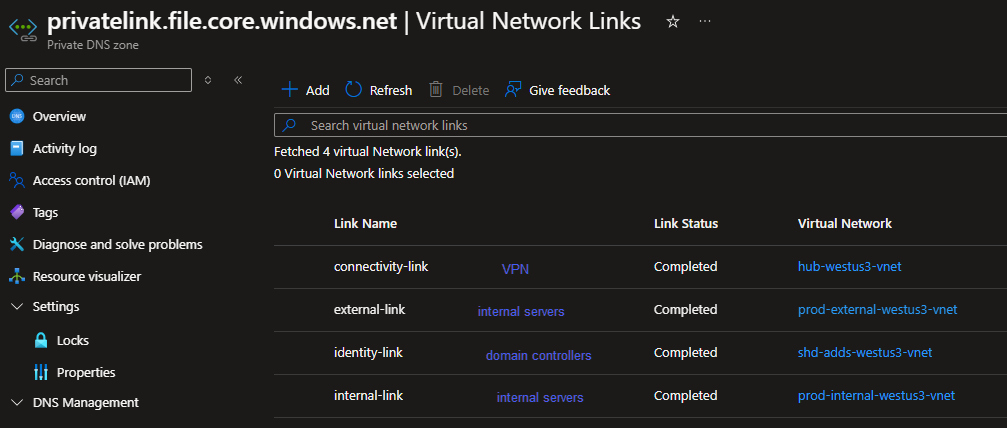Click the 'Private DNS zone' subtitle
1007x428 pixels.
pyautogui.click(x=92, y=45)
